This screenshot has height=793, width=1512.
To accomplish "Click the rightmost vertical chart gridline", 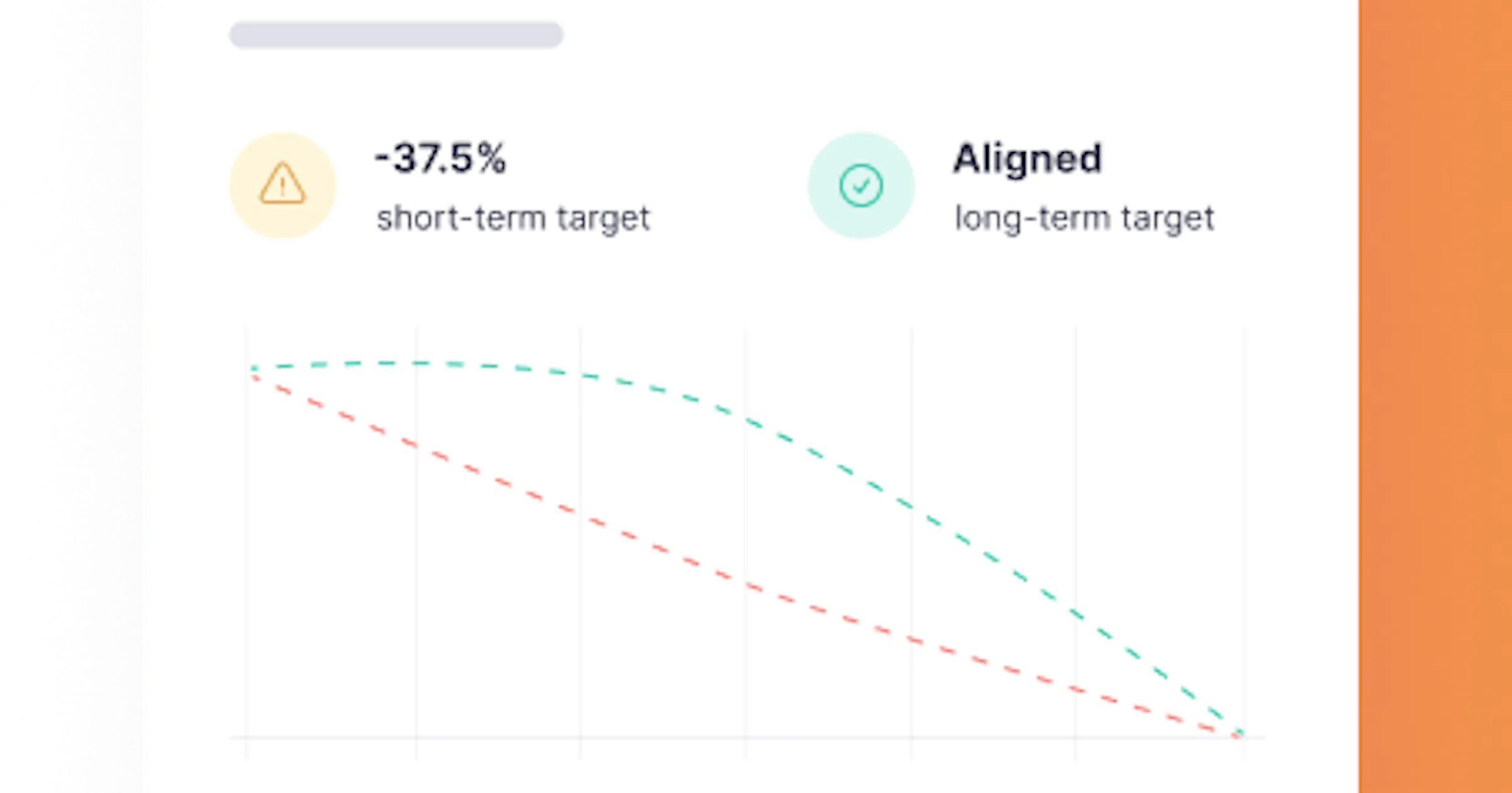I will click(1243, 504).
